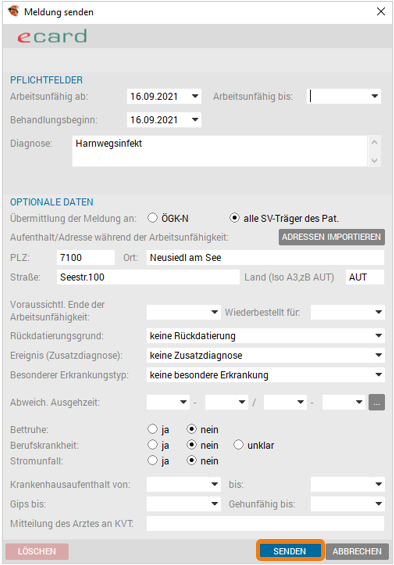Expand the Ereignis (Zusatzdiagnose) dropdown
The height and width of the screenshot is (565, 394).
click(378, 355)
